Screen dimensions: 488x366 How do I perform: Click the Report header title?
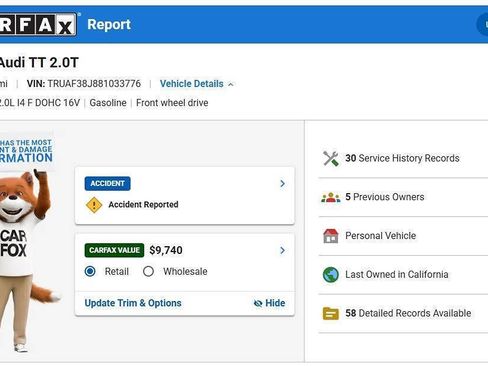(109, 25)
